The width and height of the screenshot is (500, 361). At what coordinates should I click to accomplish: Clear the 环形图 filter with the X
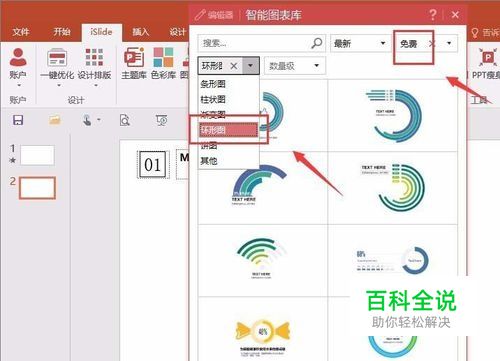234,66
